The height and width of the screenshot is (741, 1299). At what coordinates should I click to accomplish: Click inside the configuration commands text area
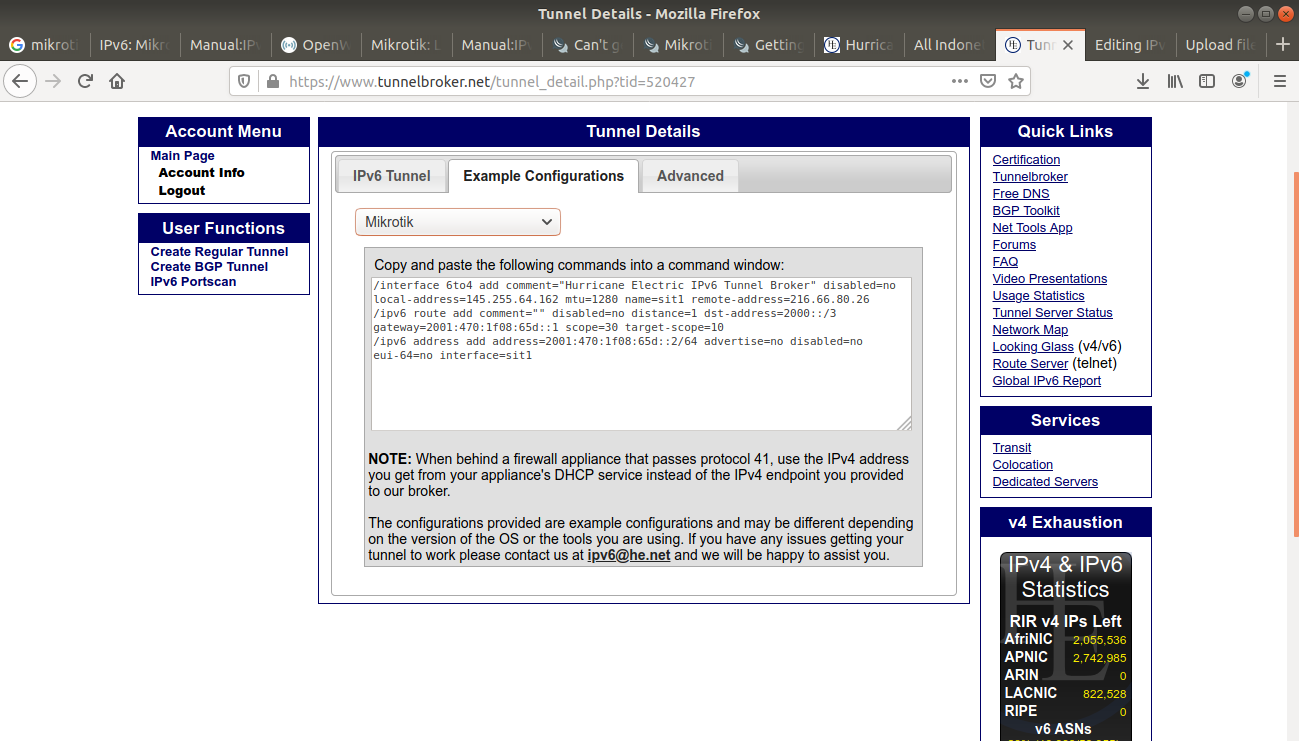click(x=640, y=390)
